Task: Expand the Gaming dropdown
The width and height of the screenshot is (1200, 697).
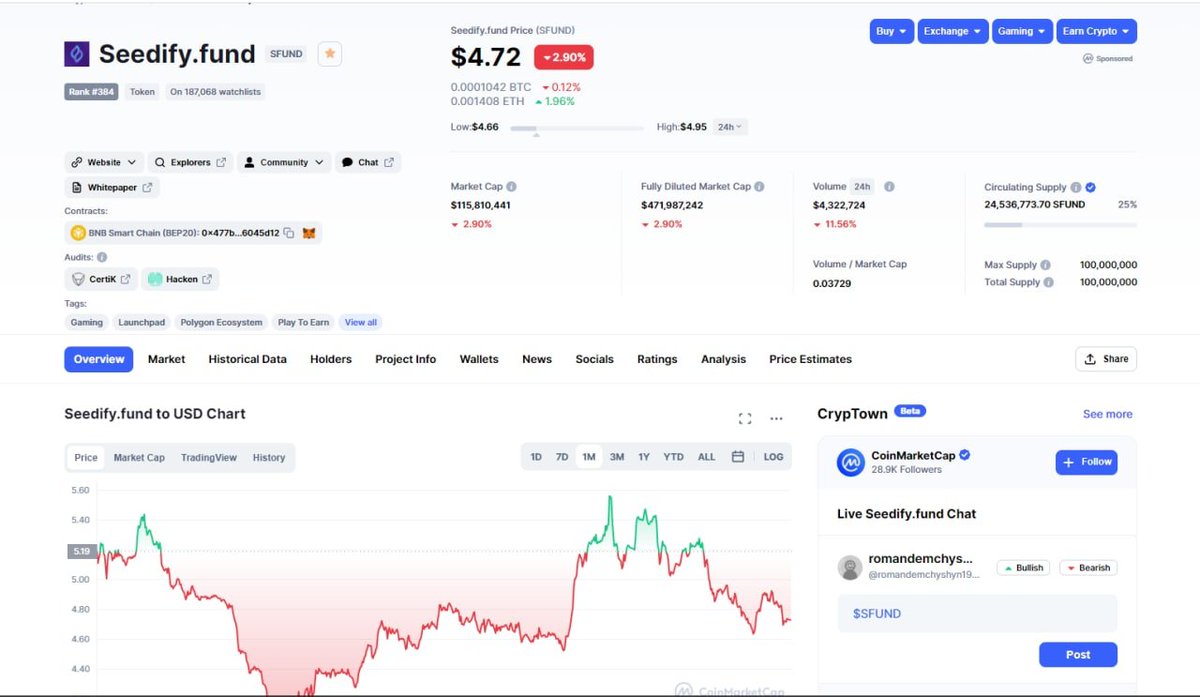Action: [x=1022, y=31]
